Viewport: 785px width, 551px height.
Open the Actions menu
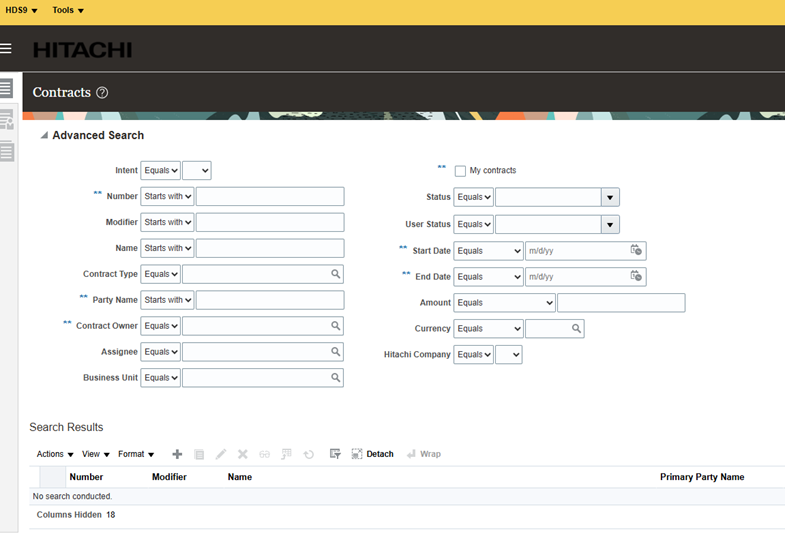point(55,454)
